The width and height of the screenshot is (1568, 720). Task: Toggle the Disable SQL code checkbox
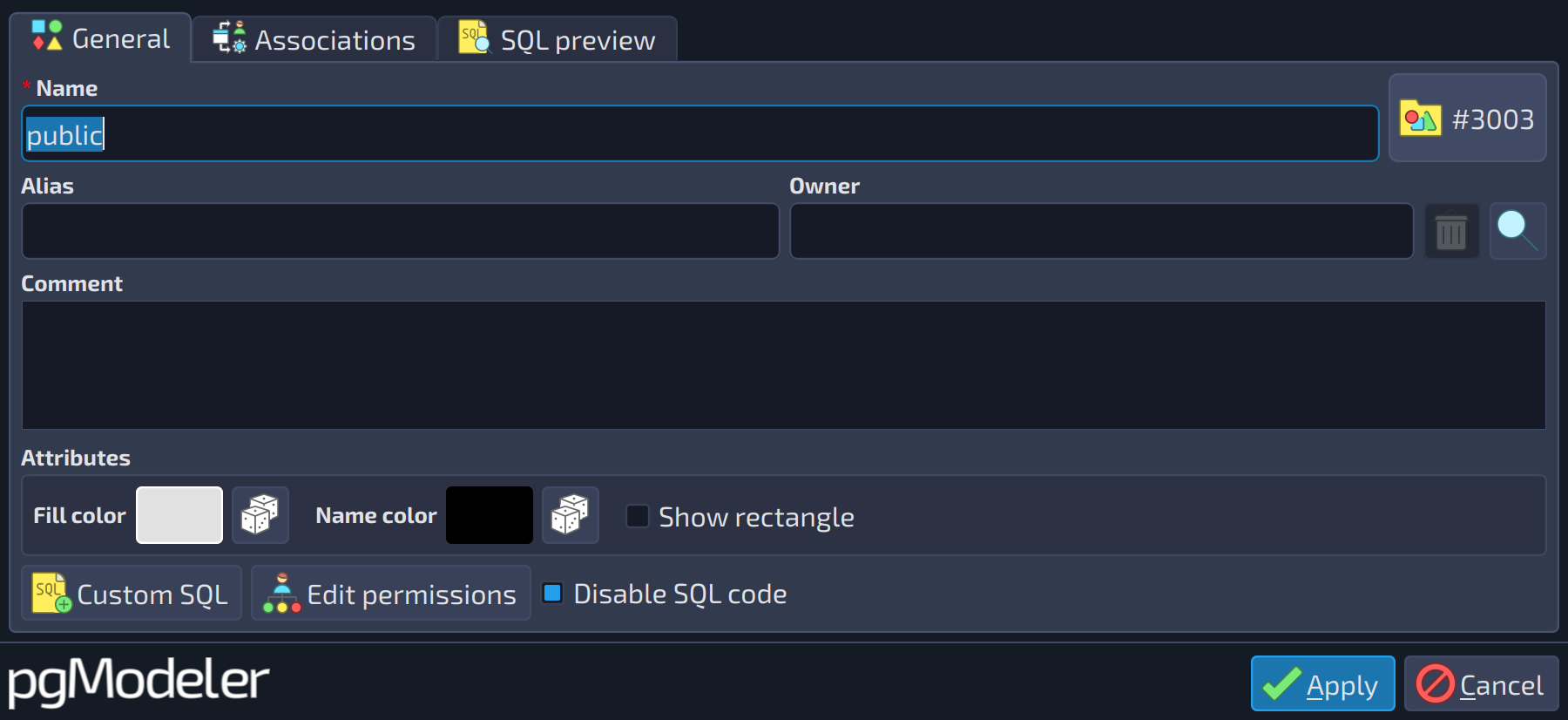coord(552,593)
